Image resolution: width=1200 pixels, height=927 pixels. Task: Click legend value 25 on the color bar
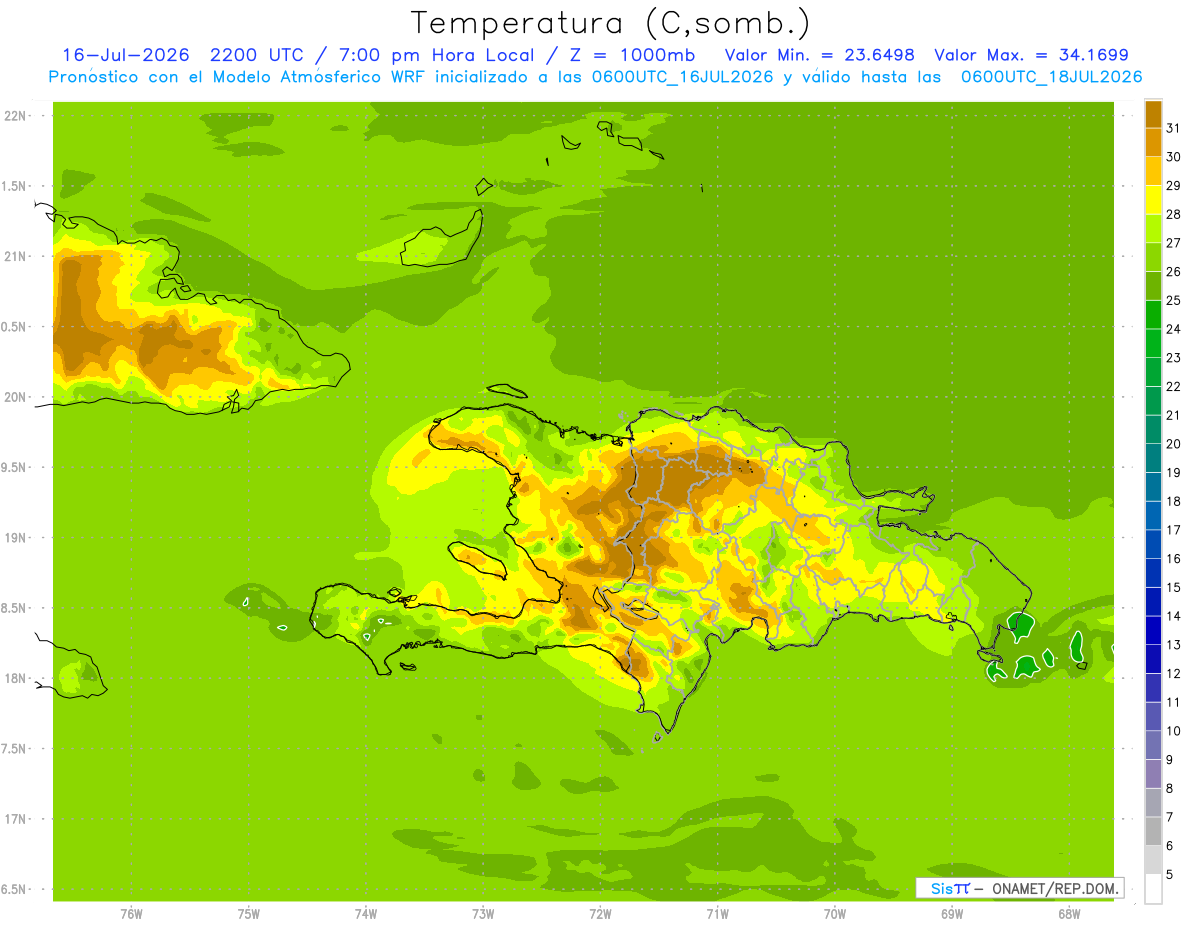click(1173, 300)
